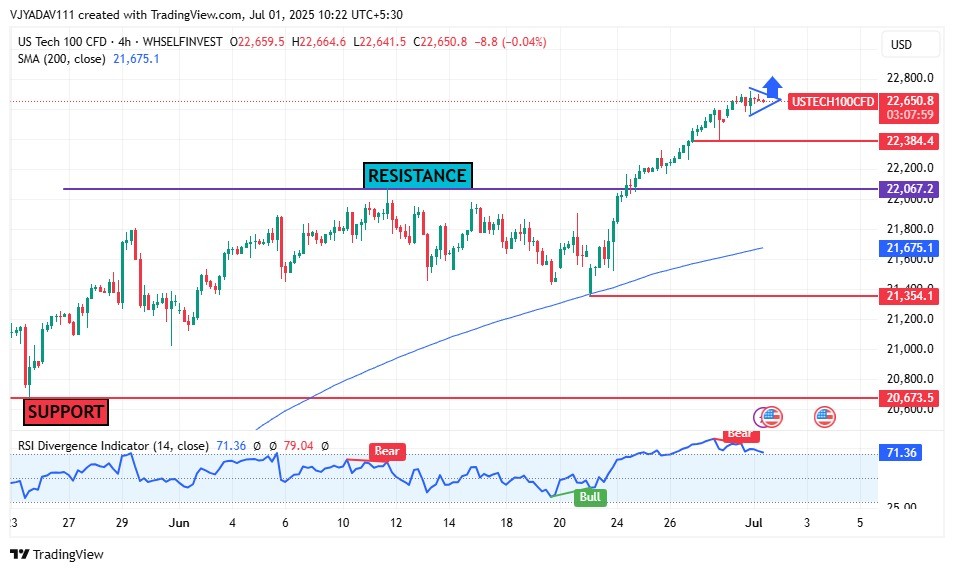Click the RESISTANCE text label

[417, 176]
